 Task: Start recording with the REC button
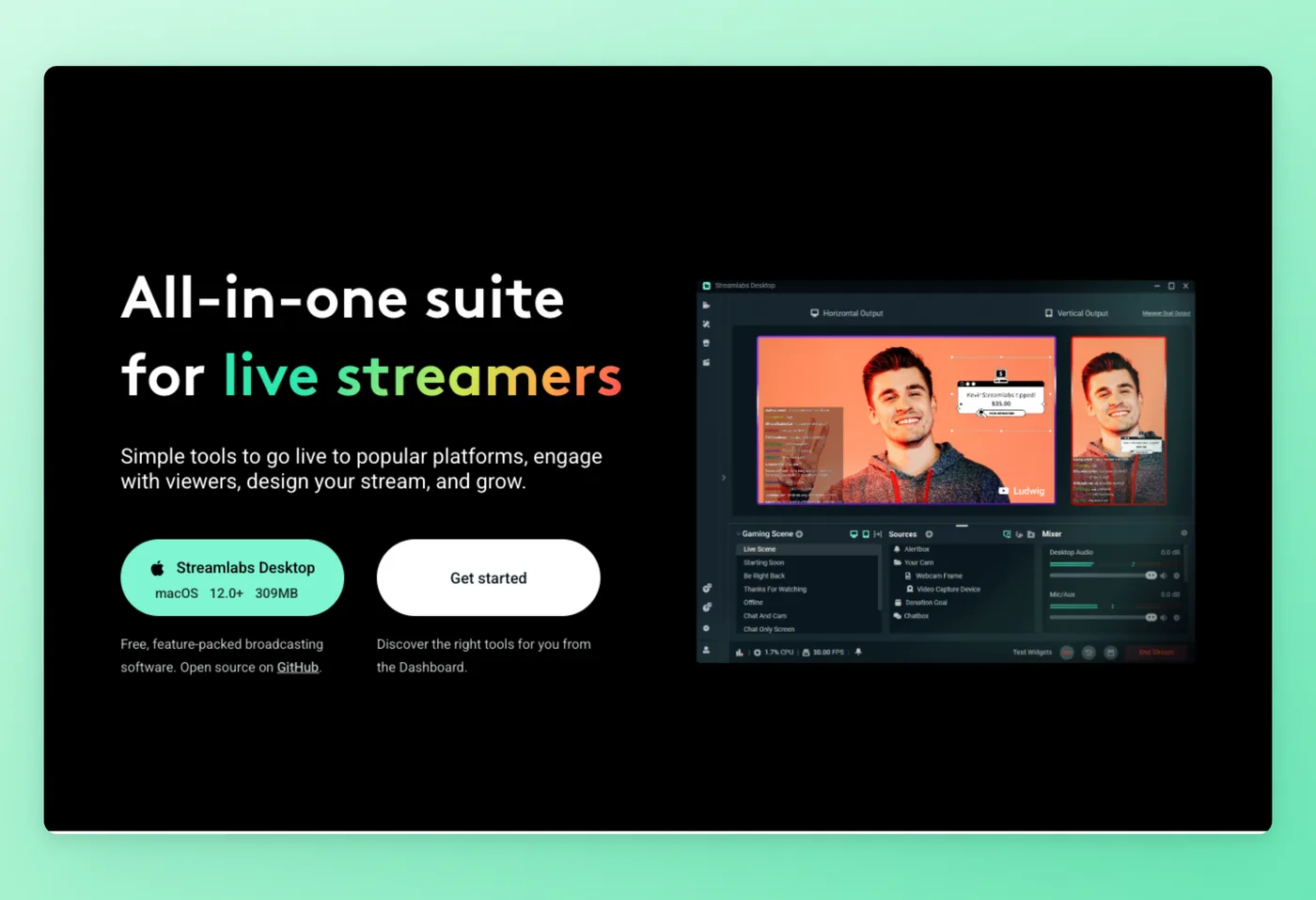click(x=1067, y=652)
